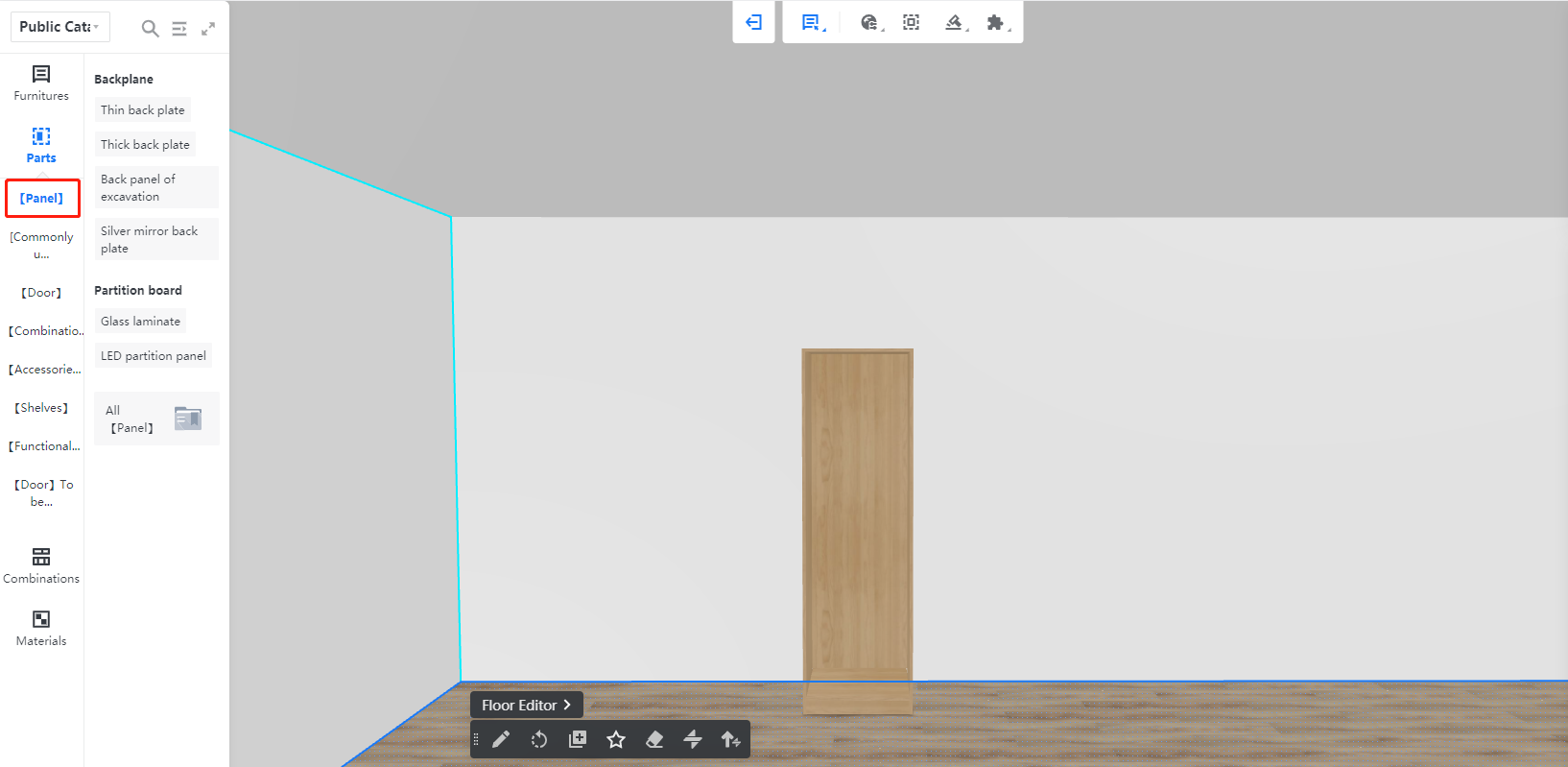
Task: Click the rotate icon in floor toolbar
Action: (x=539, y=739)
